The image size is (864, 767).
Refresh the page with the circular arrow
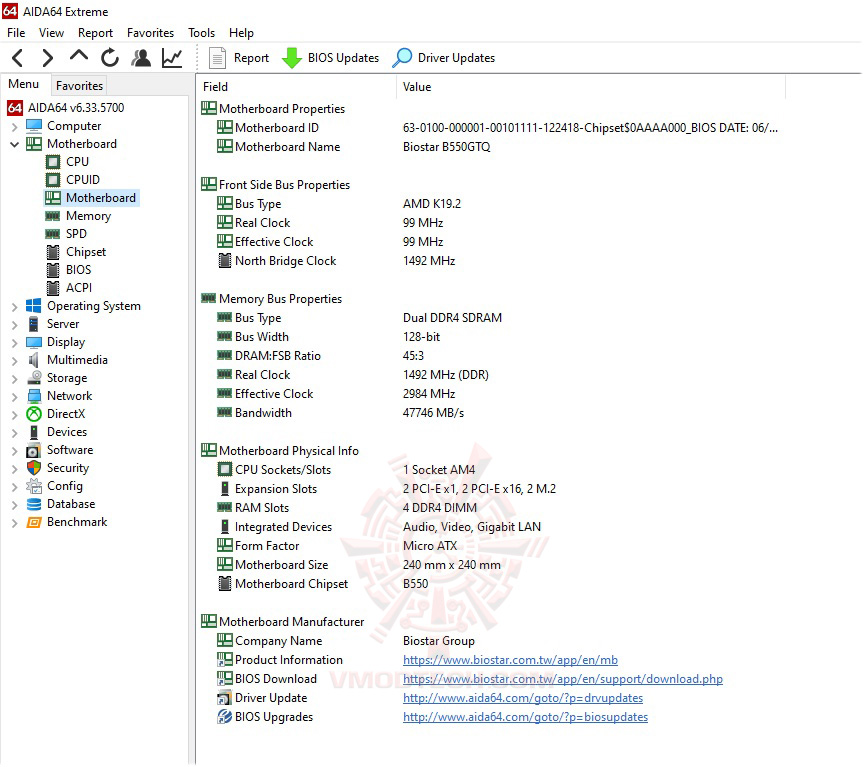tap(110, 57)
